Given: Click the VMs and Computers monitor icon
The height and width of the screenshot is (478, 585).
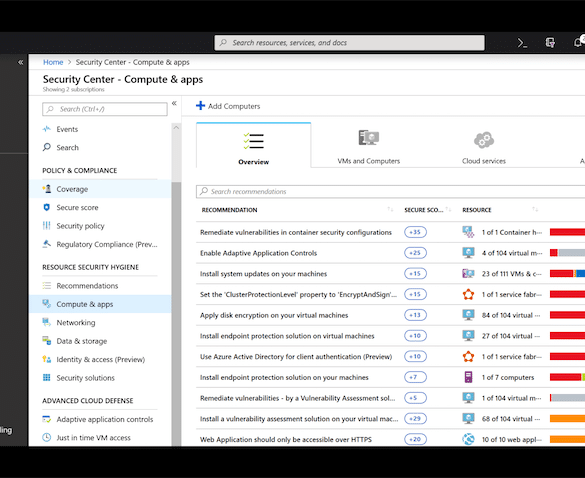Looking at the screenshot, I should 369,138.
